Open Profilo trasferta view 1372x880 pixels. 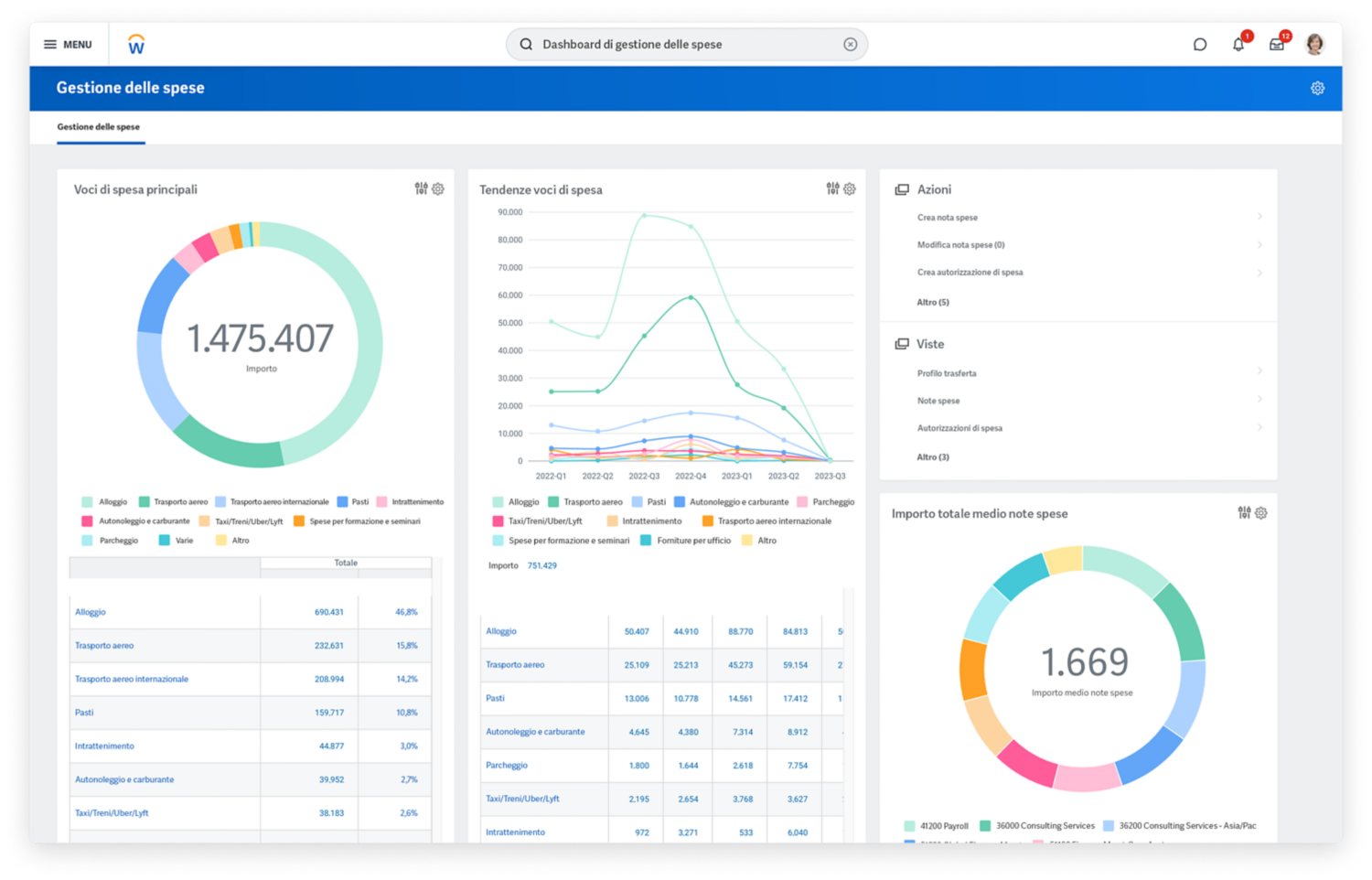[x=947, y=373]
